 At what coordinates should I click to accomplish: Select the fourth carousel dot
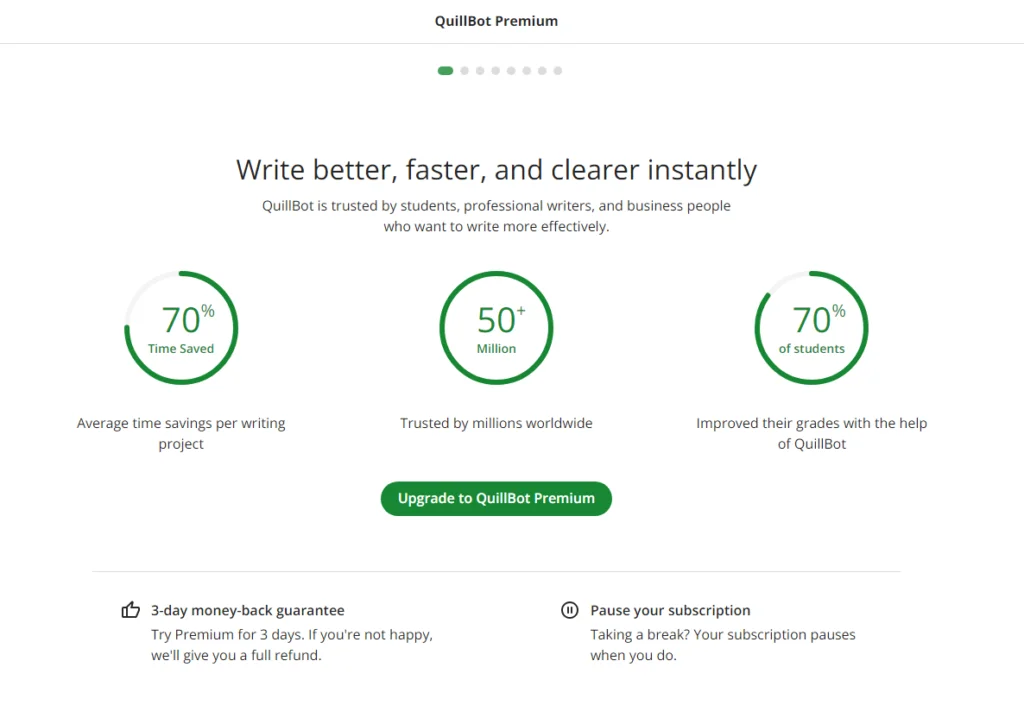[496, 70]
